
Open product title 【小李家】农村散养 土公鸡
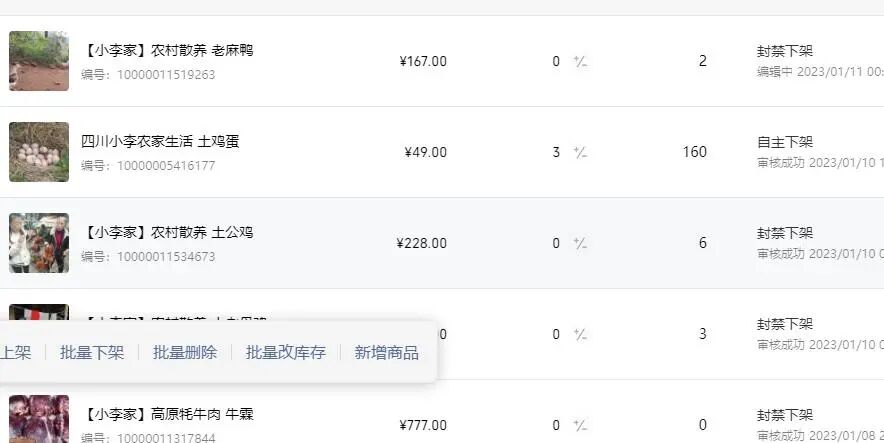pyautogui.click(x=167, y=232)
